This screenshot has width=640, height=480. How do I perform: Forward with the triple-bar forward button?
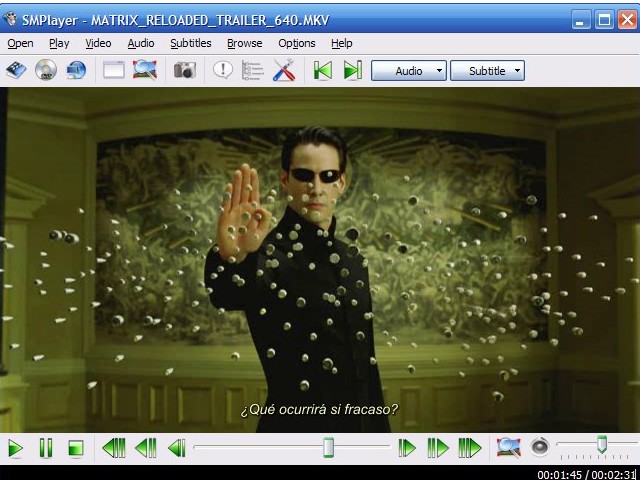pos(470,448)
